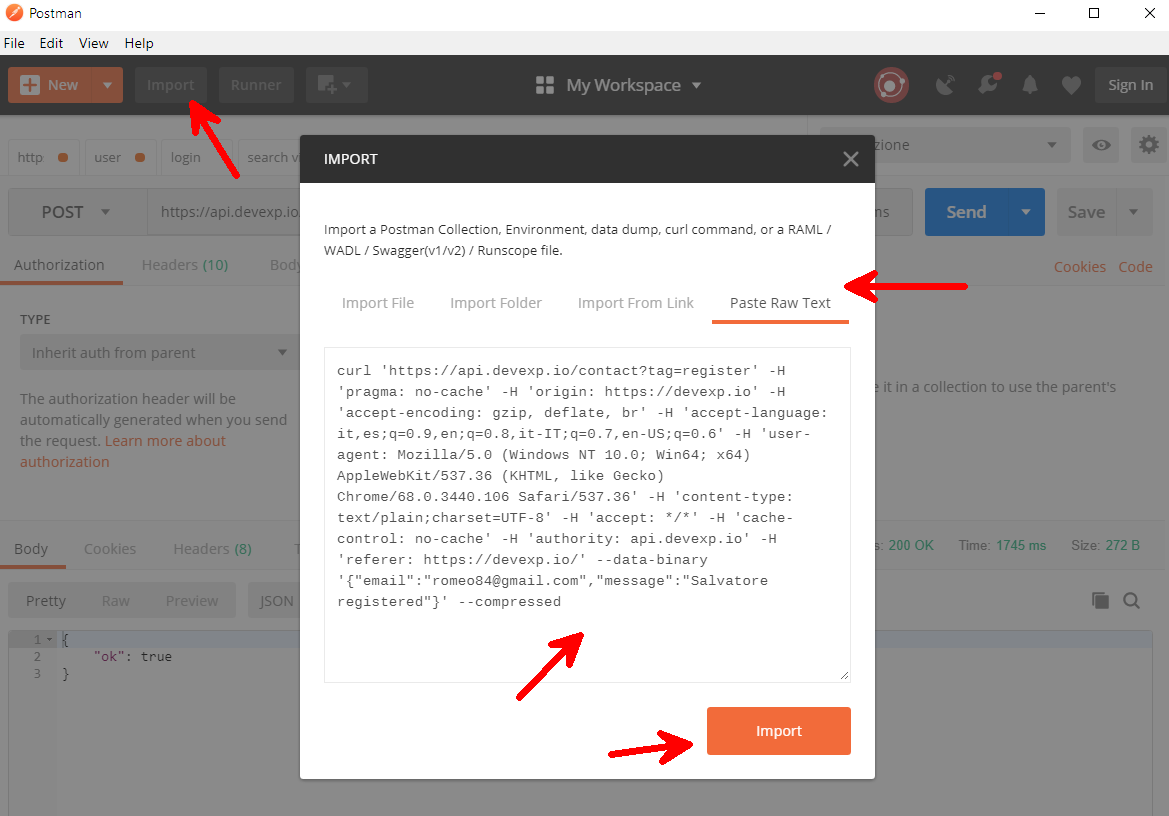Viewport: 1169px width, 816px height.
Task: Open the POST method dropdown
Action: point(77,212)
